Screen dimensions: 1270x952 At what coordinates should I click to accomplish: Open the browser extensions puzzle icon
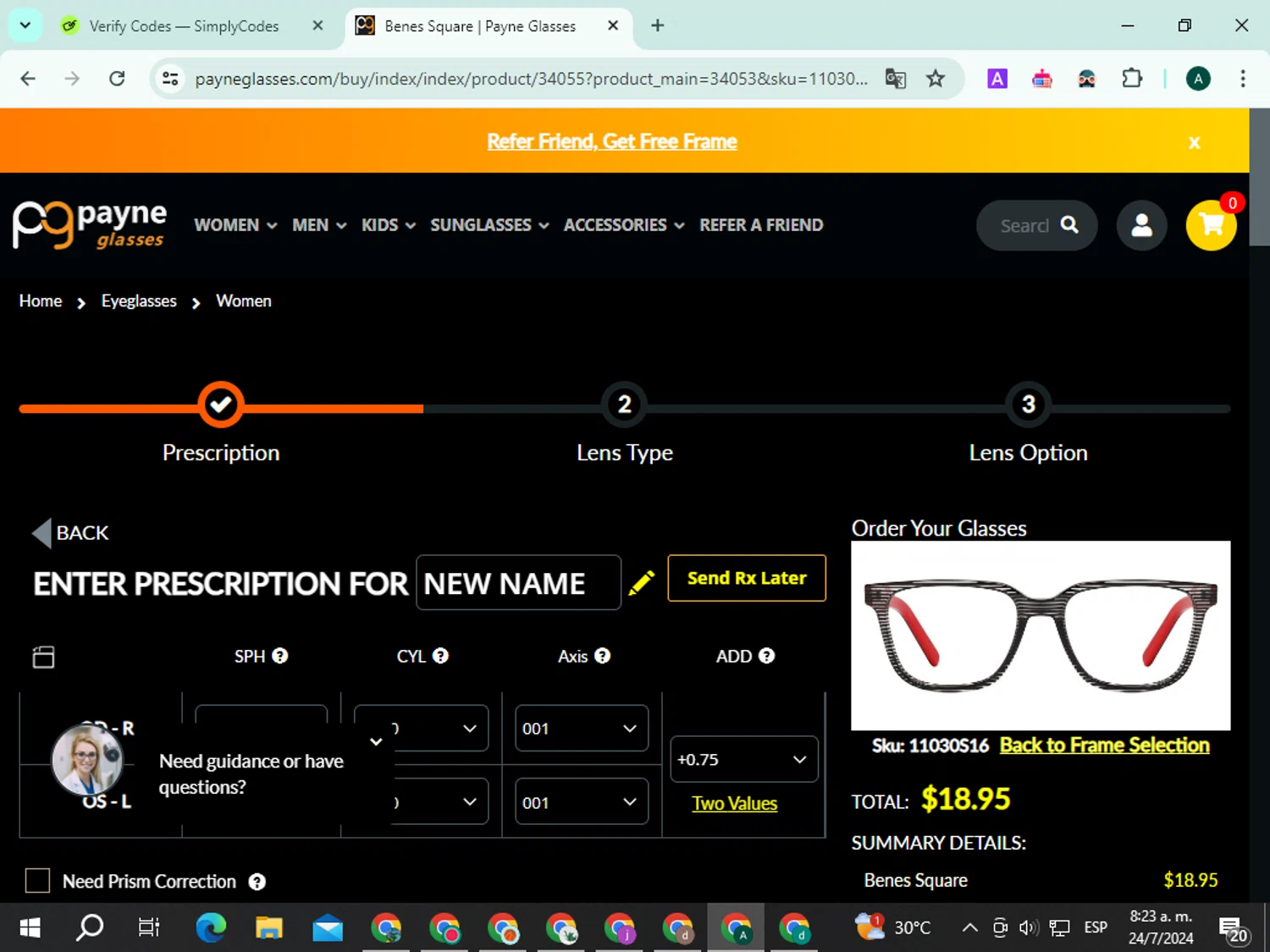tap(1131, 79)
